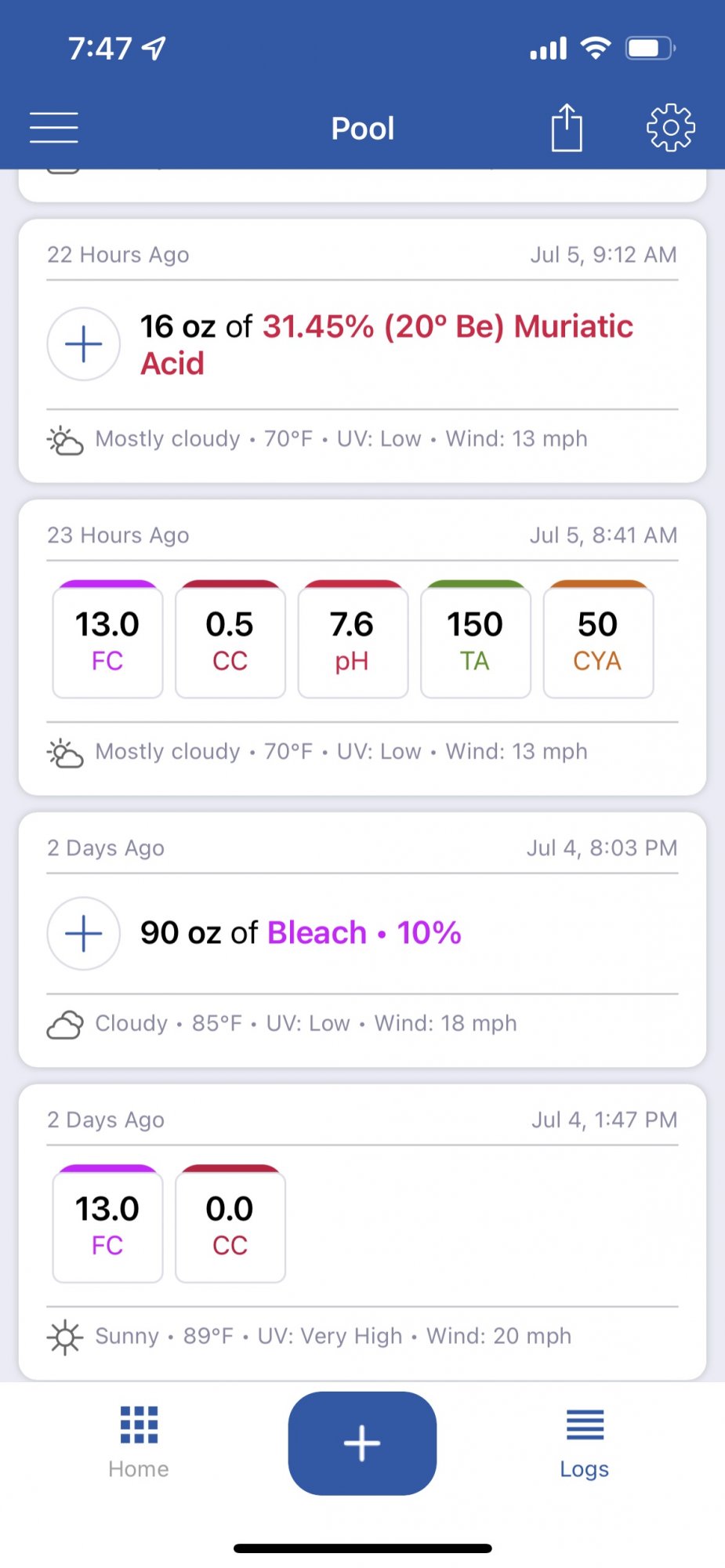The width and height of the screenshot is (725, 1568).
Task: Tap the Pool title in header
Action: 363,129
